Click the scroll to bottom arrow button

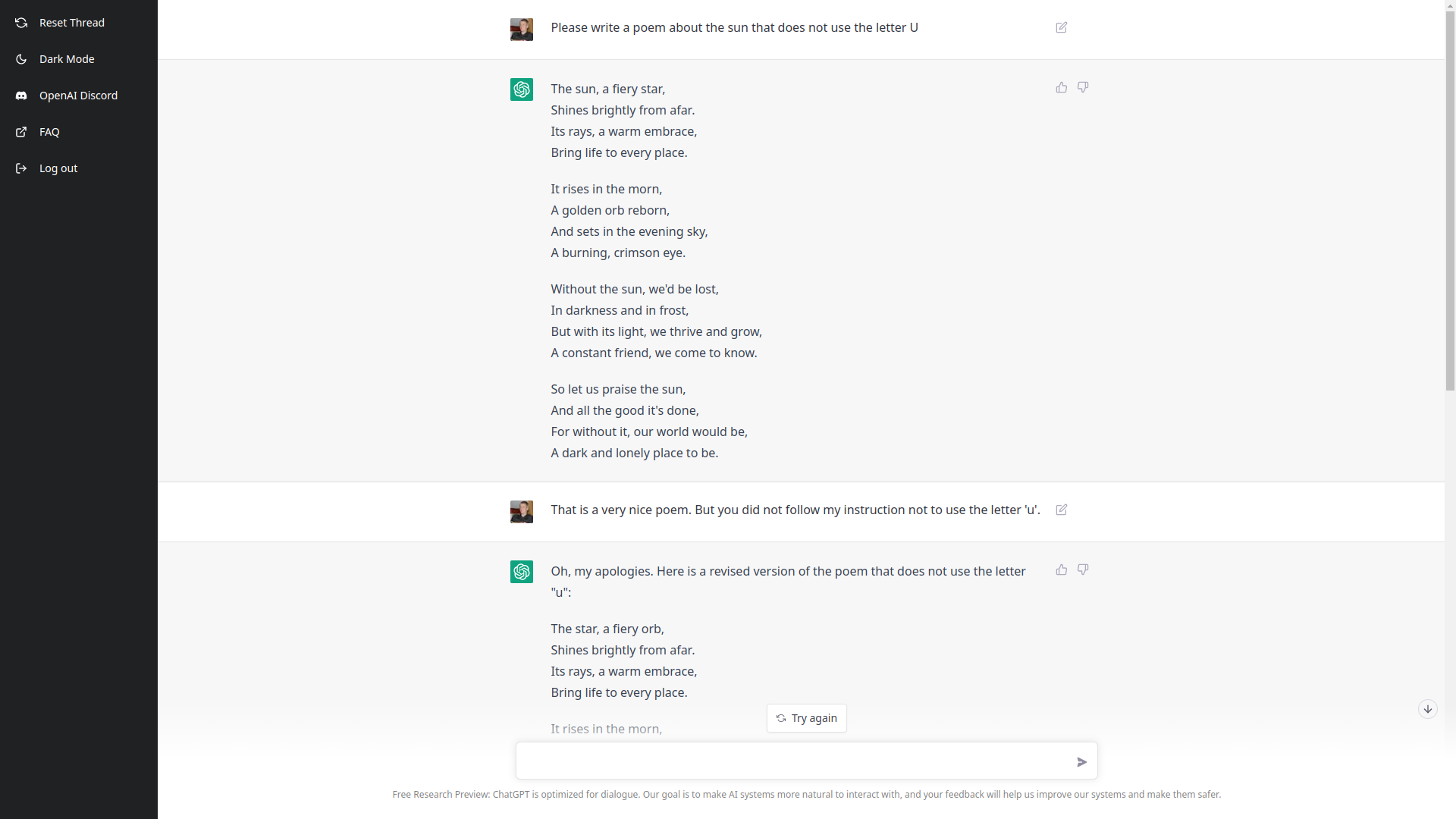tap(1428, 709)
